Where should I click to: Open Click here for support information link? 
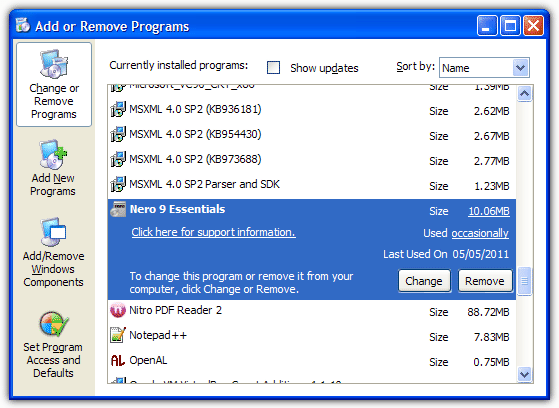pos(213,232)
